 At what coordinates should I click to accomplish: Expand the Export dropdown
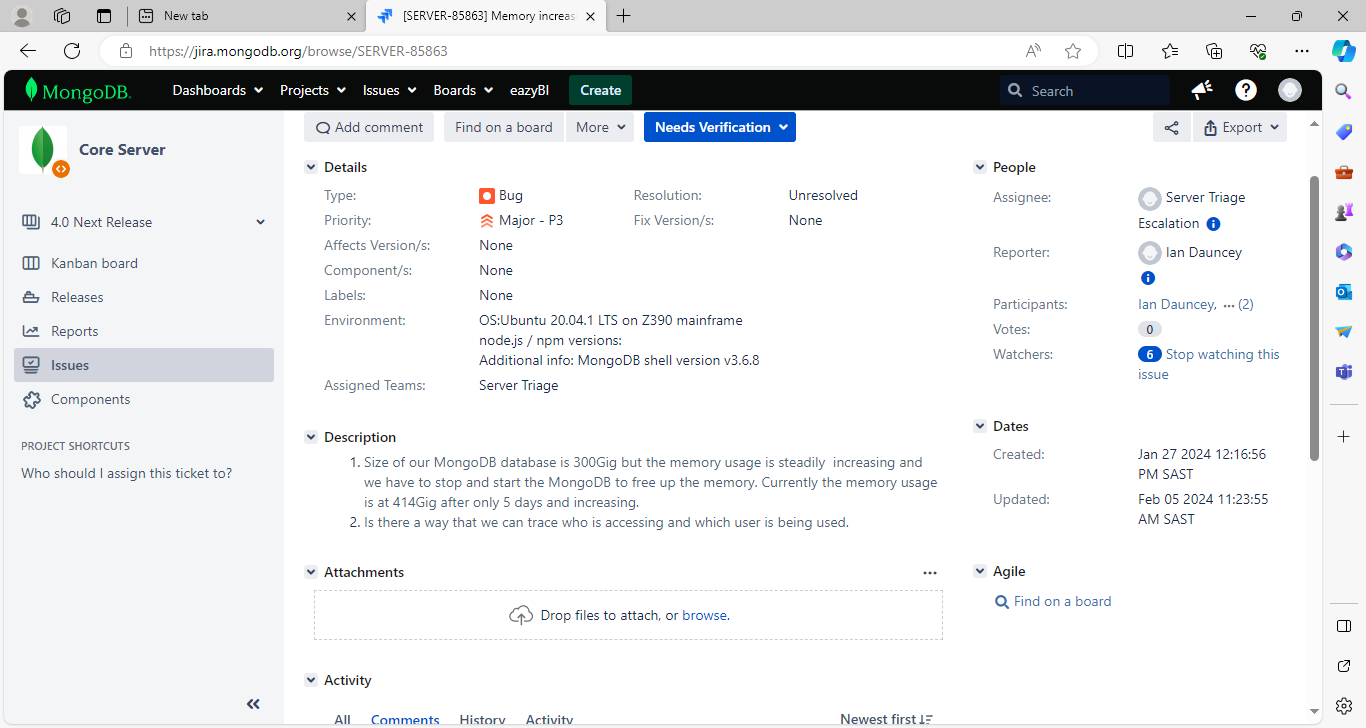(1240, 128)
